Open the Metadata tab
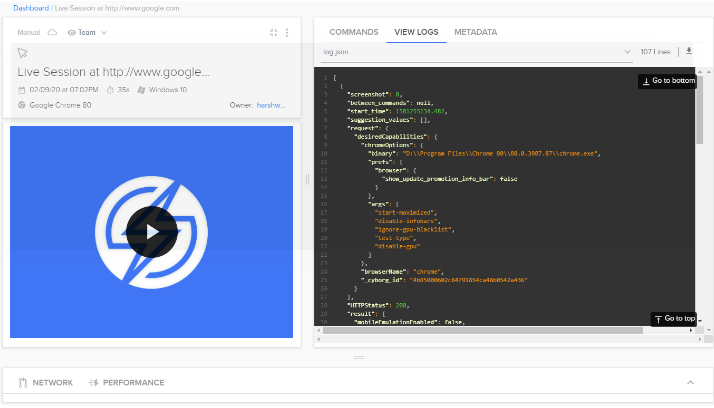The width and height of the screenshot is (714, 408). pyautogui.click(x=475, y=32)
